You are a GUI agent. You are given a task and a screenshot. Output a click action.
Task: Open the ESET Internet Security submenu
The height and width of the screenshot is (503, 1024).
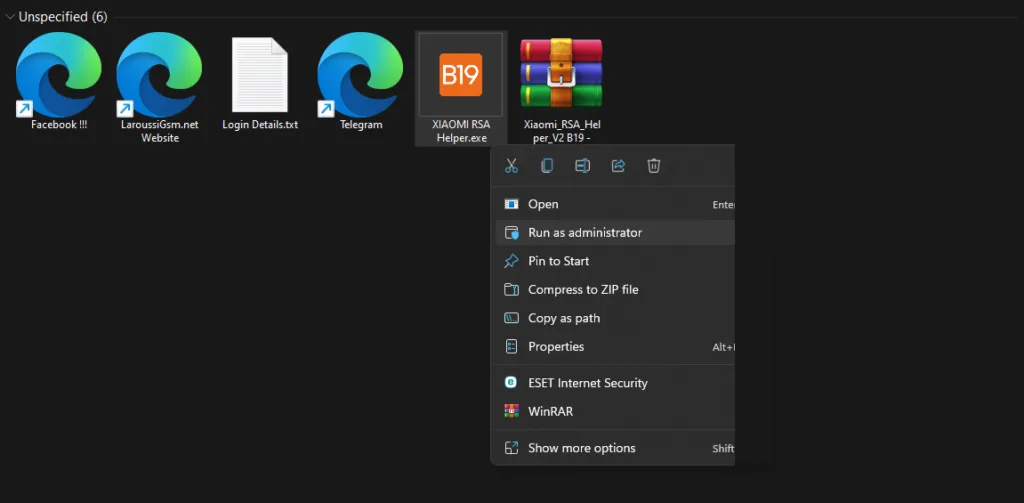tap(615, 383)
